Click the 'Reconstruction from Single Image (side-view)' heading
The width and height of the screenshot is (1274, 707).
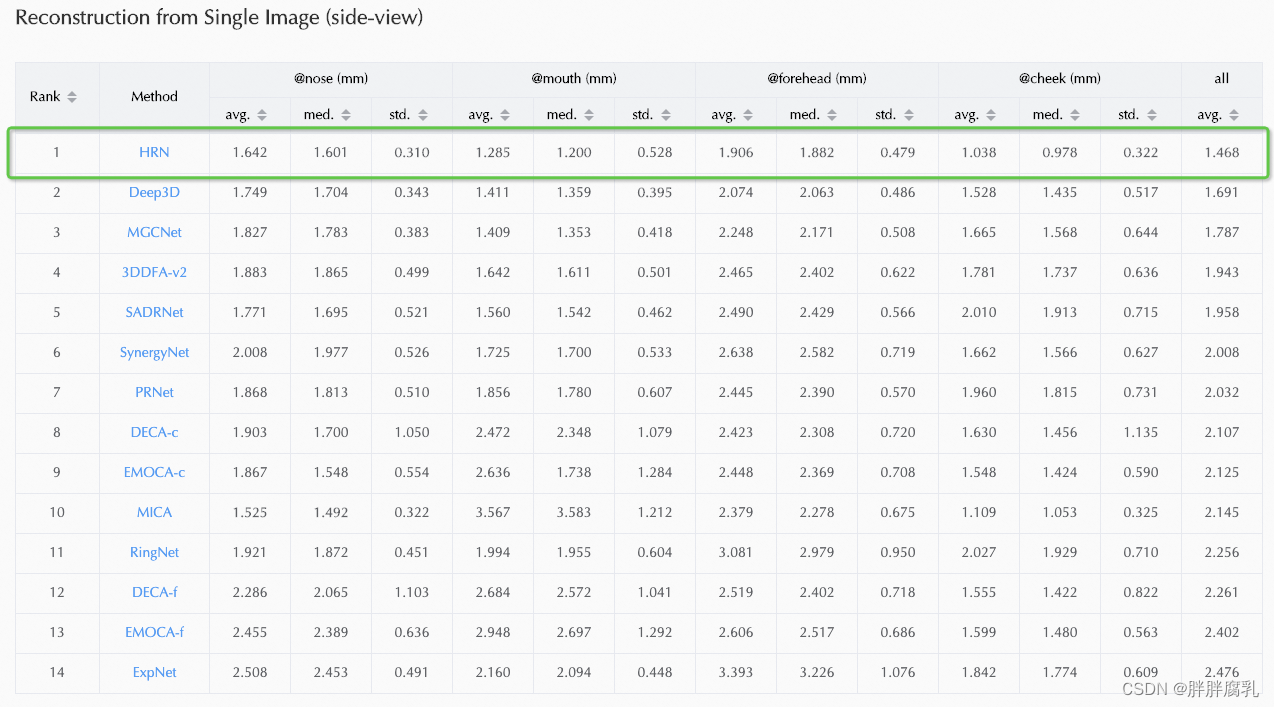point(219,18)
